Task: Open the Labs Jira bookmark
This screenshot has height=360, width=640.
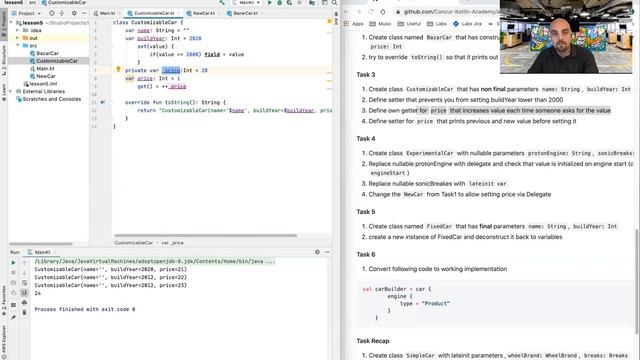Action: click(468, 24)
